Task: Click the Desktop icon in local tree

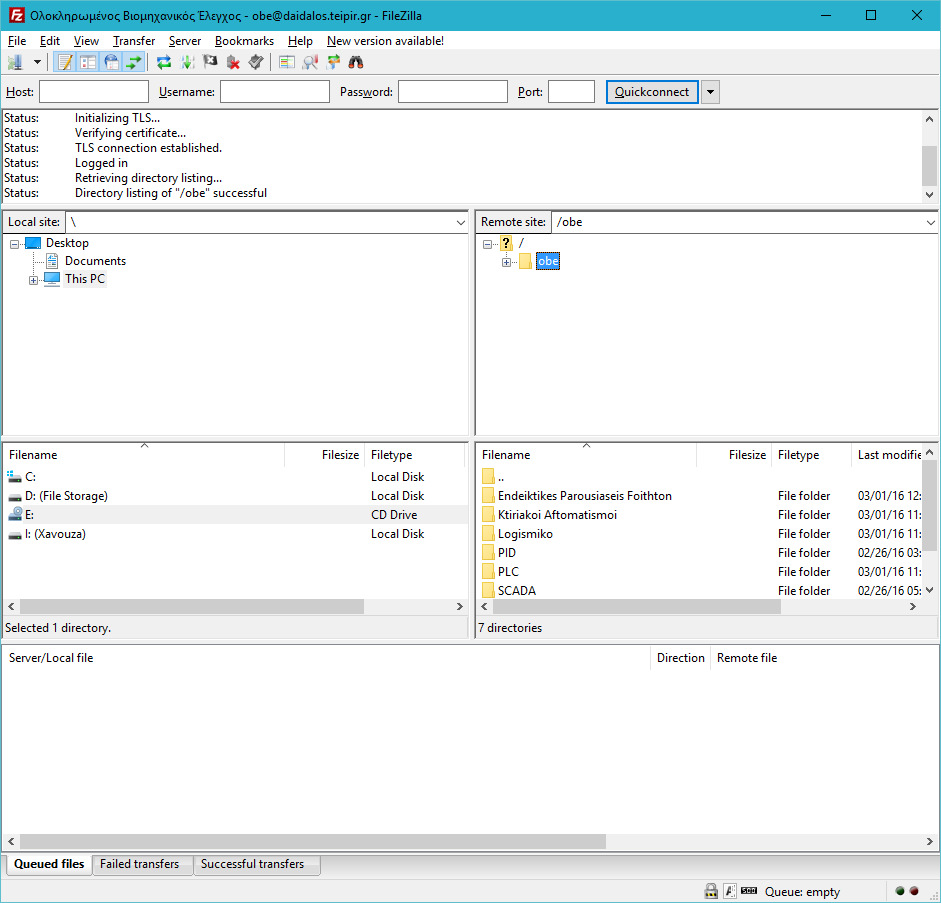Action: 33,243
